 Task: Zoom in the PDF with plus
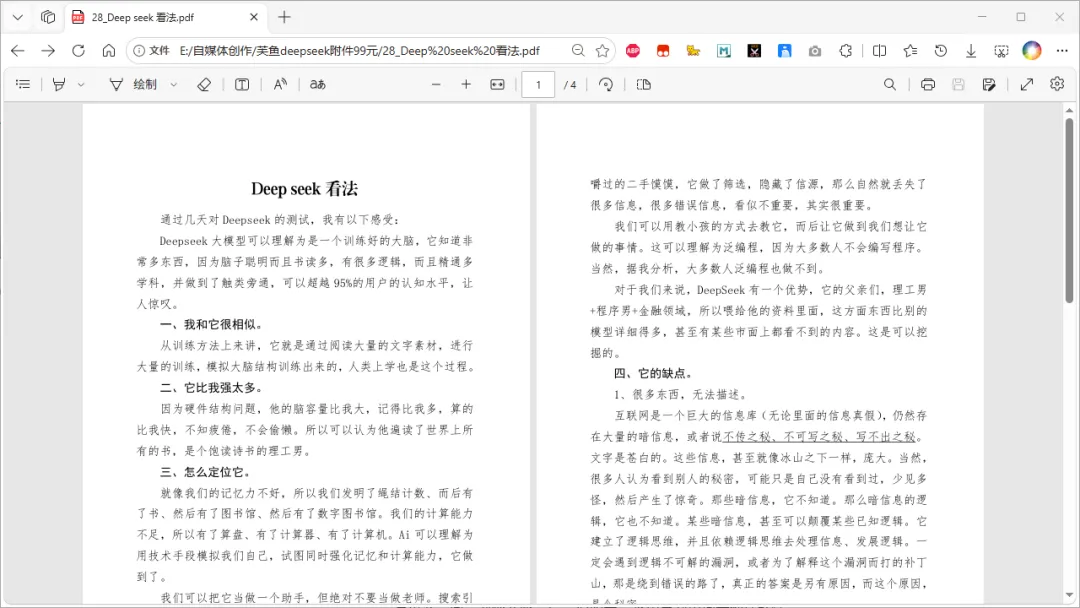point(466,84)
